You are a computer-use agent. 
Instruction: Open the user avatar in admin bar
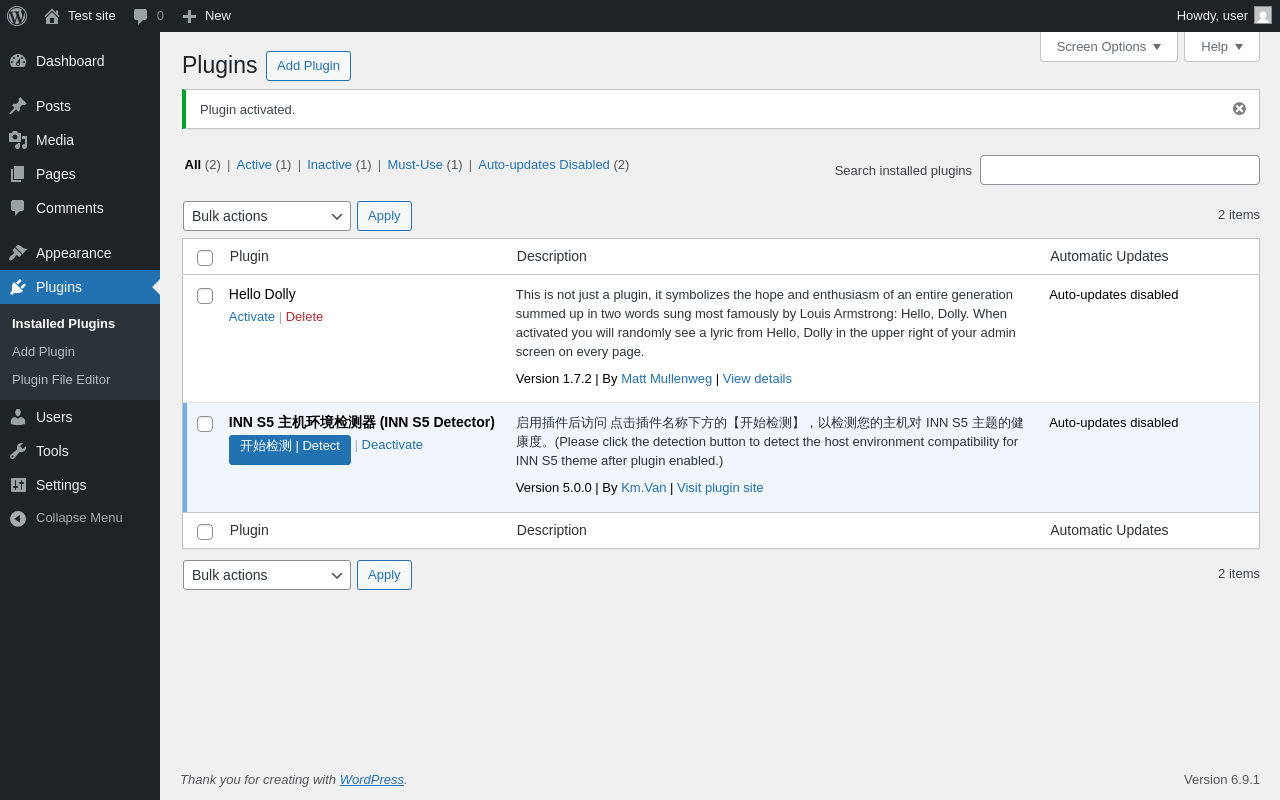tap(1263, 15)
